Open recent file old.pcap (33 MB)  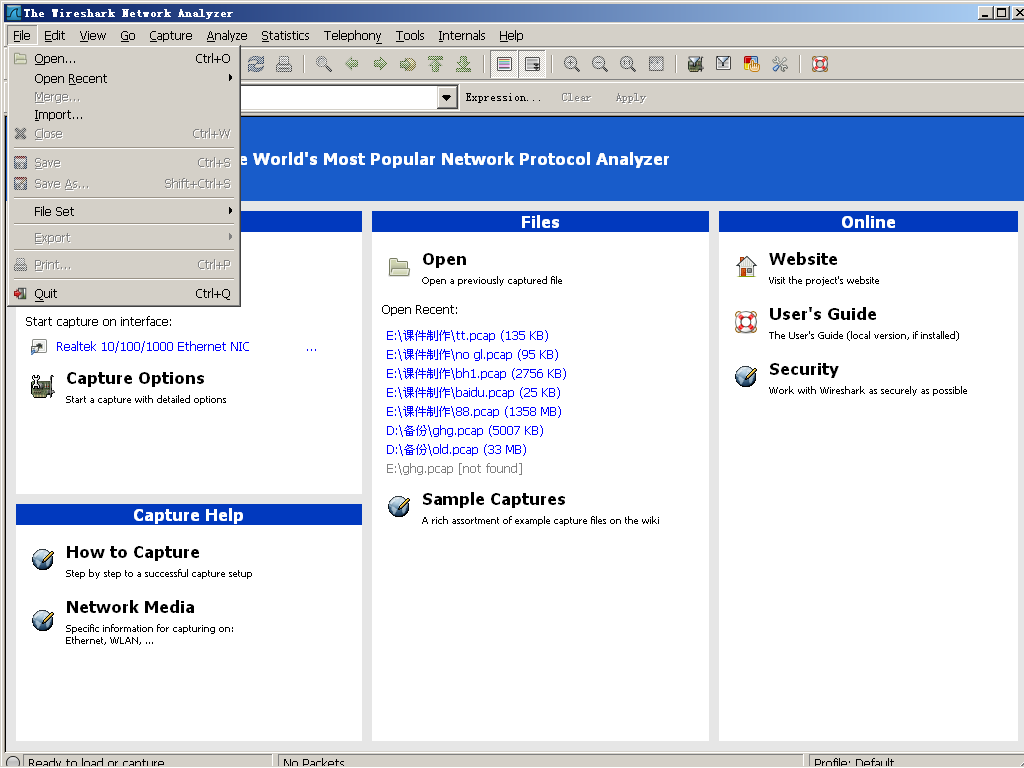coord(456,449)
